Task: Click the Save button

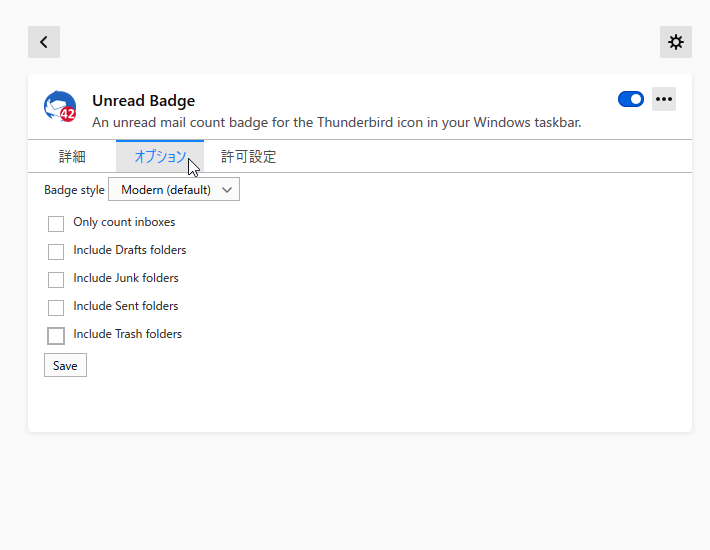Action: click(65, 365)
